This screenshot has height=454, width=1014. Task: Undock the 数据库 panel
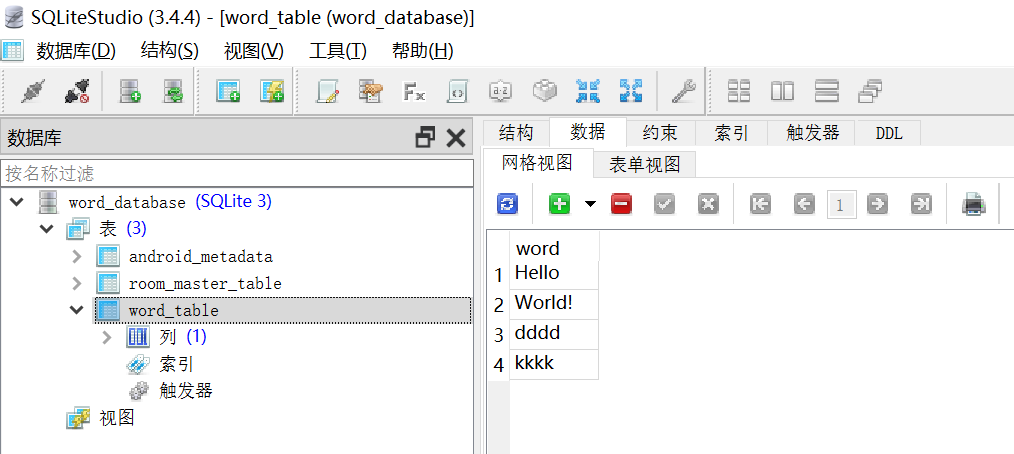click(x=425, y=137)
